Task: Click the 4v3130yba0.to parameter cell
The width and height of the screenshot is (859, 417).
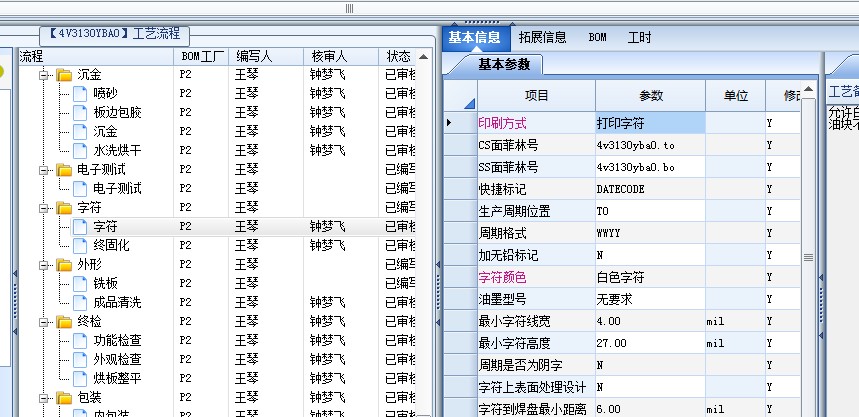Action: point(650,145)
